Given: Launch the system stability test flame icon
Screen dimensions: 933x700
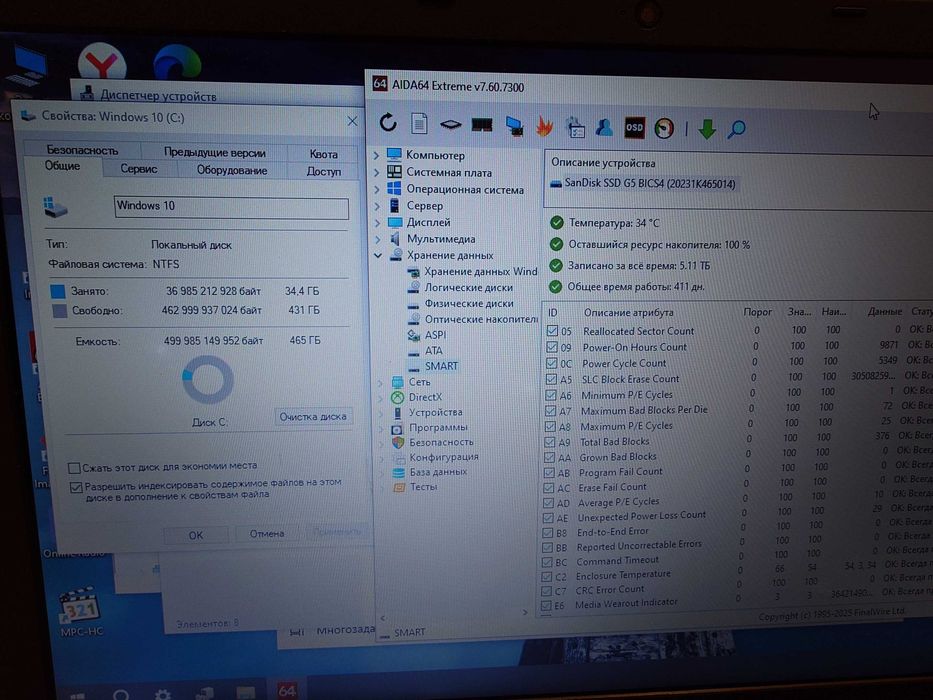Looking at the screenshot, I should pyautogui.click(x=544, y=126).
